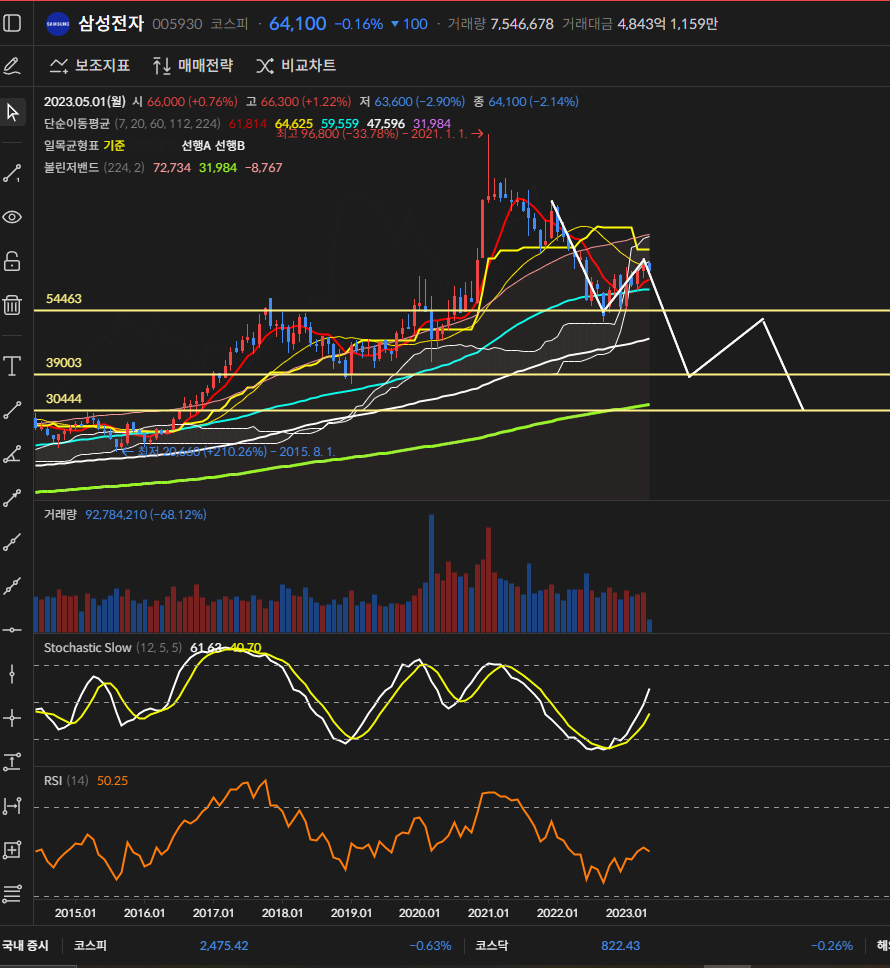890x968 pixels.
Task: Select the date range measure tool
Action: [x=12, y=806]
